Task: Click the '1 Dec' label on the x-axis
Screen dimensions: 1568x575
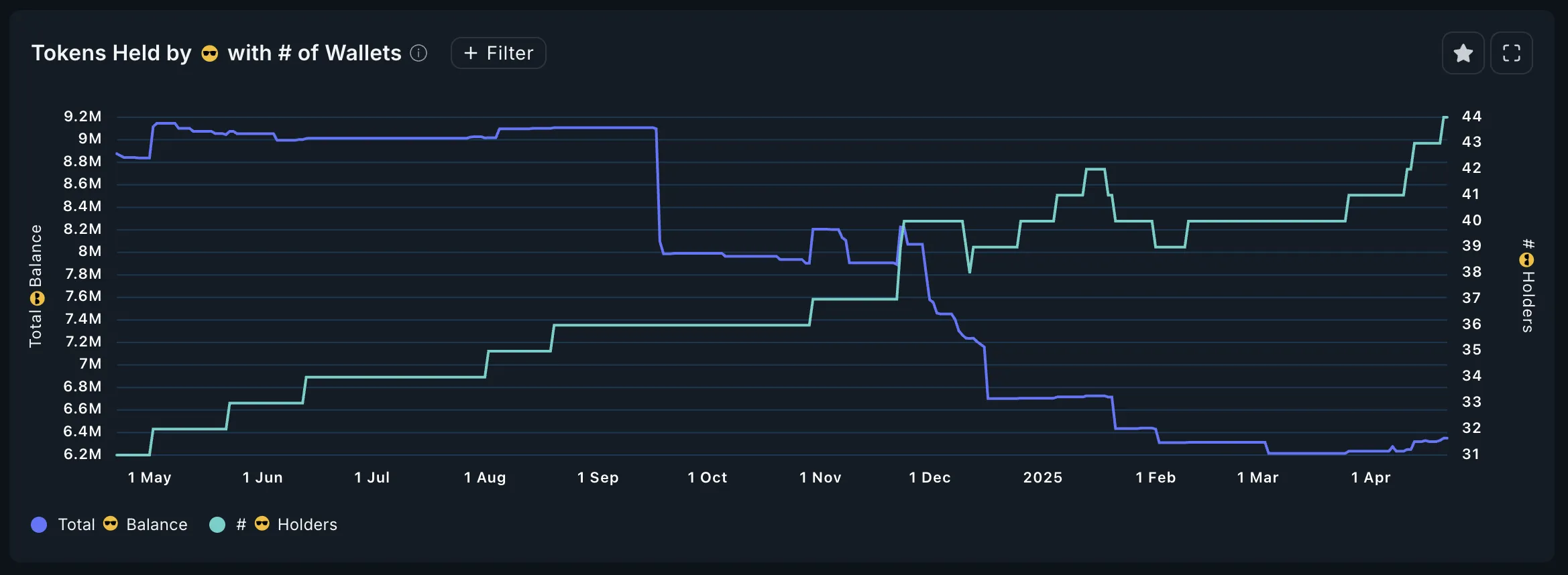Action: (x=930, y=477)
